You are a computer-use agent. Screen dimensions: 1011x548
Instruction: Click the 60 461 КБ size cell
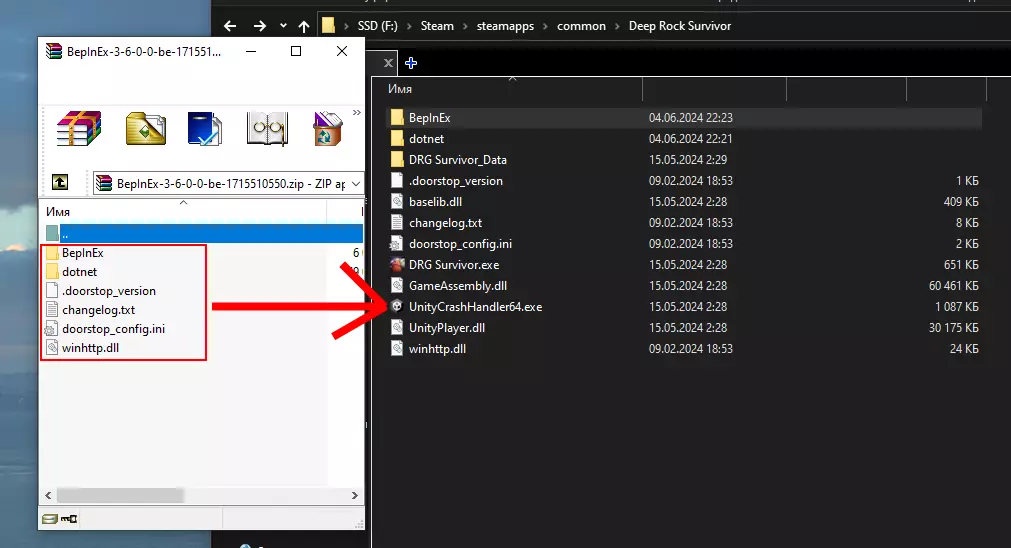pos(954,286)
